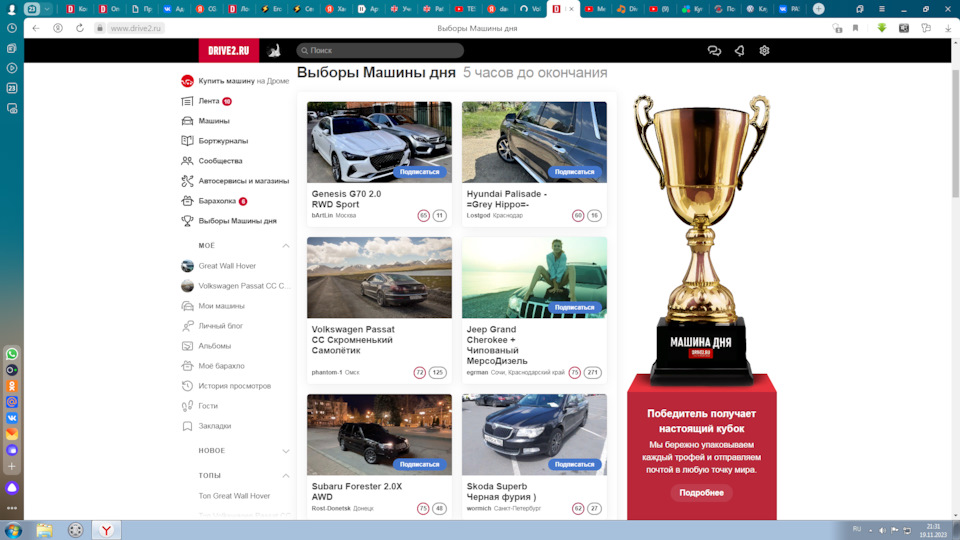Viewport: 960px width, 540px height.
Task: Click the www.drive2.ru address bar
Action: (135, 28)
